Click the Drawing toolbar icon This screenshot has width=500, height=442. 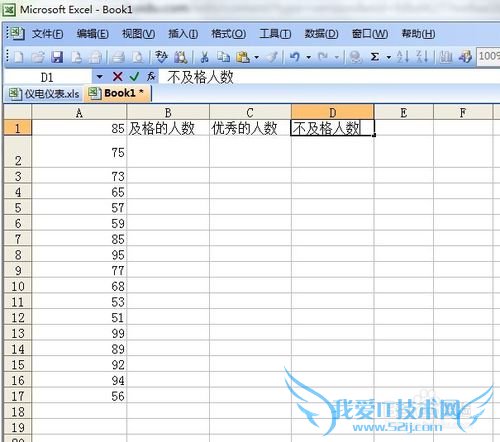(x=465, y=57)
